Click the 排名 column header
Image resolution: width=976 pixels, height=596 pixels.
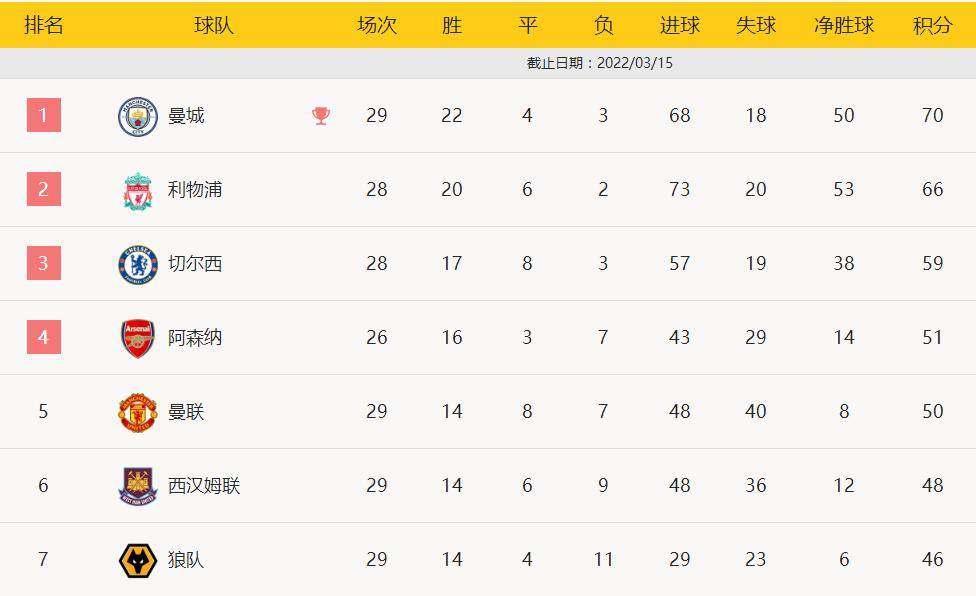click(43, 26)
